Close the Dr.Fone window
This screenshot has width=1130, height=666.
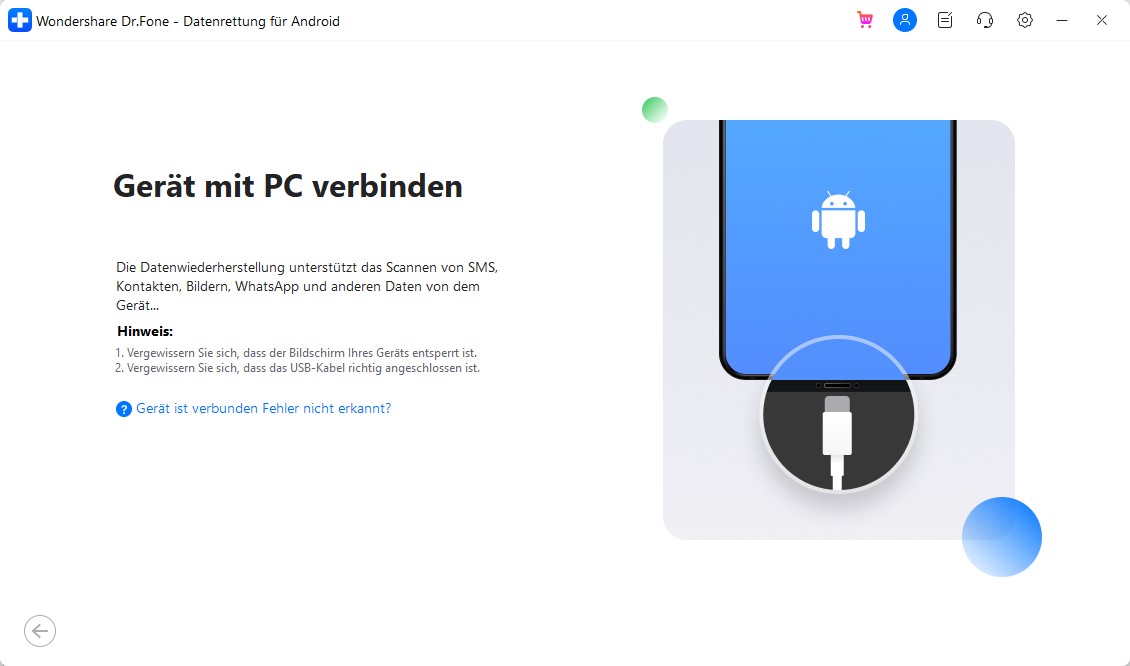[x=1101, y=20]
